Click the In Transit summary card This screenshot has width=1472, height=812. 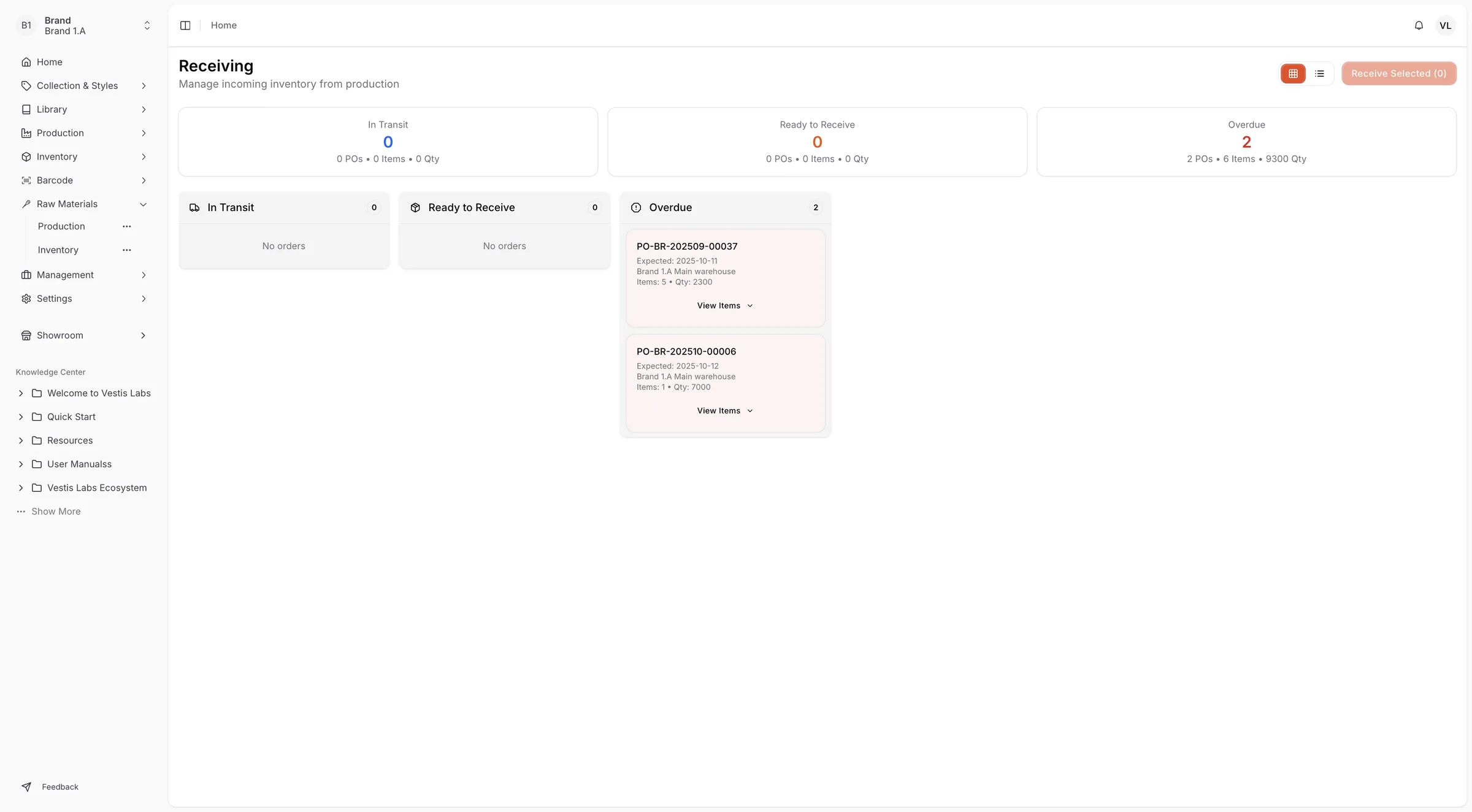pos(388,142)
